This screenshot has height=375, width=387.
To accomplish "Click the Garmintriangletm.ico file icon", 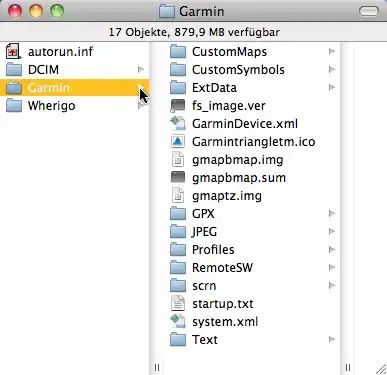I will pyautogui.click(x=178, y=142).
